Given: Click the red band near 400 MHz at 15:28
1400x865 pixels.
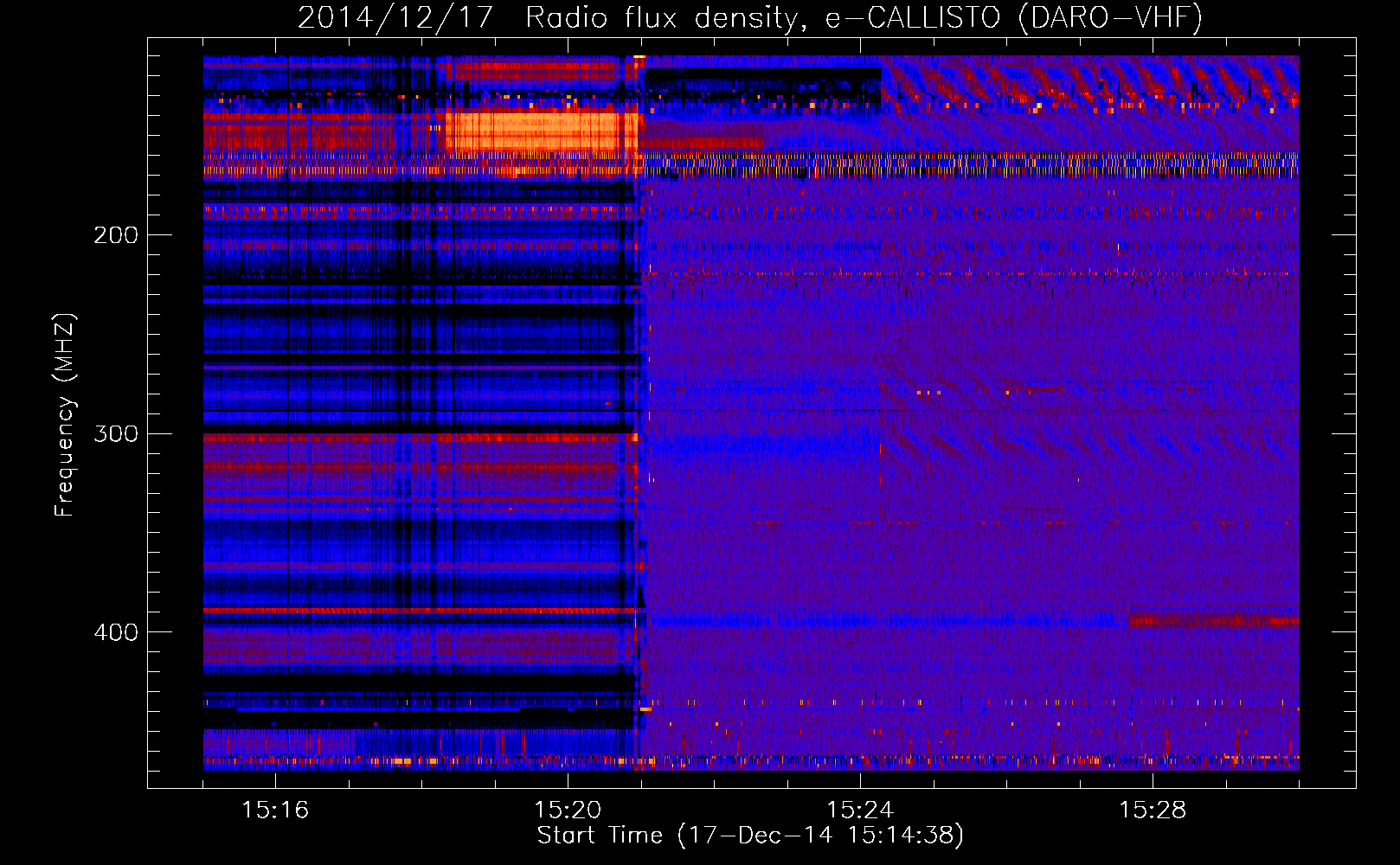Looking at the screenshot, I should point(1213,620).
